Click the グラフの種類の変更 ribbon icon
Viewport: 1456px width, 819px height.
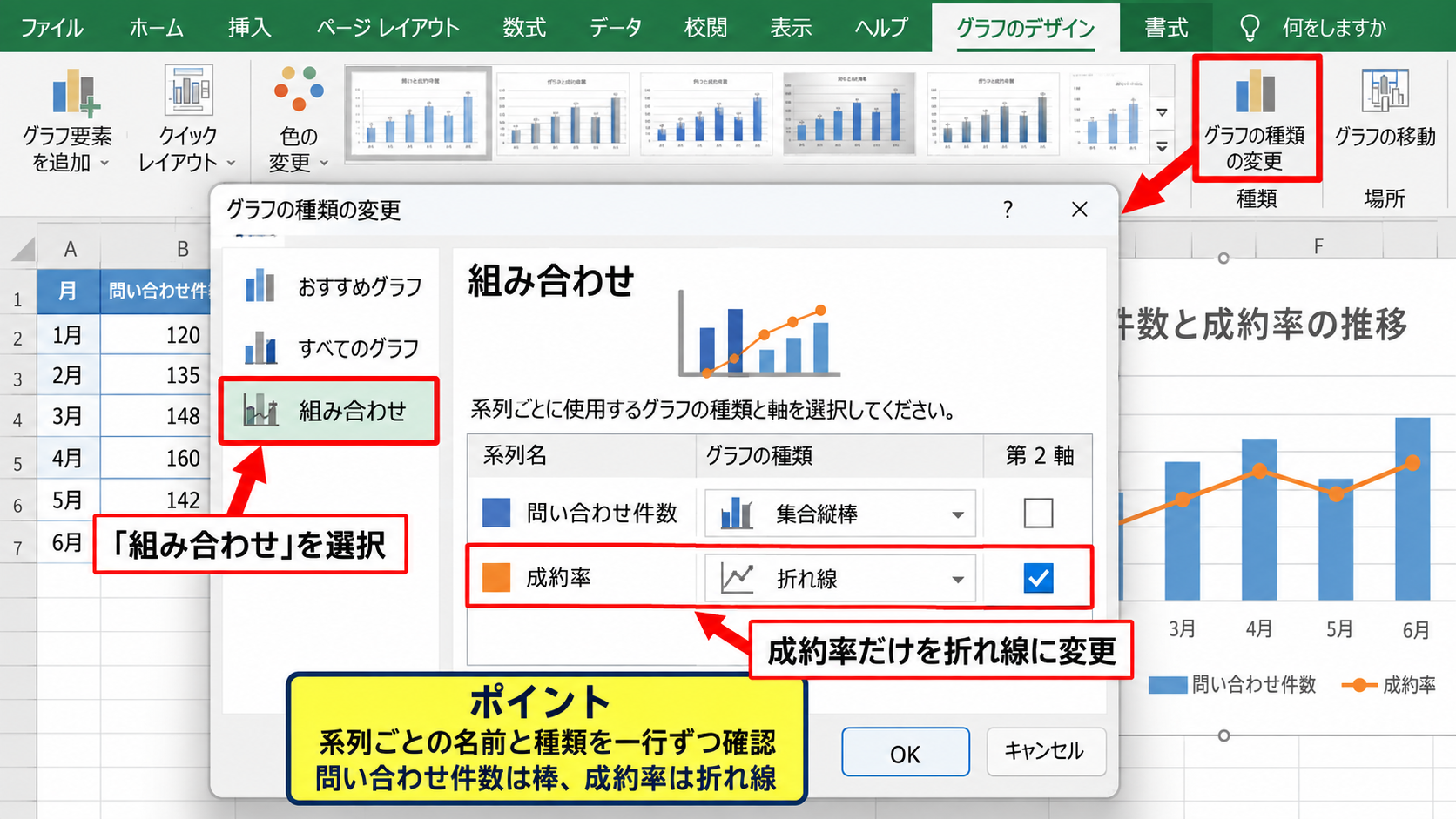[1255, 91]
